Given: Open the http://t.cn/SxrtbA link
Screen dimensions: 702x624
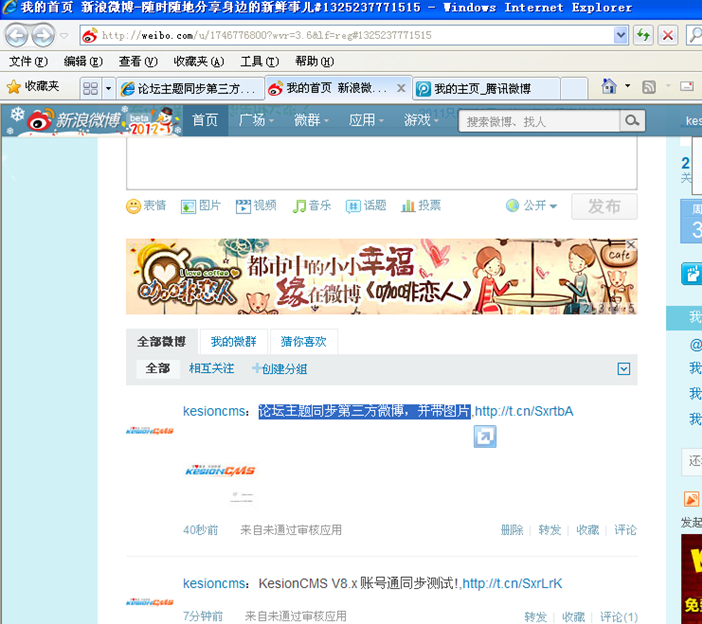Looking at the screenshot, I should pyautogui.click(x=524, y=411).
